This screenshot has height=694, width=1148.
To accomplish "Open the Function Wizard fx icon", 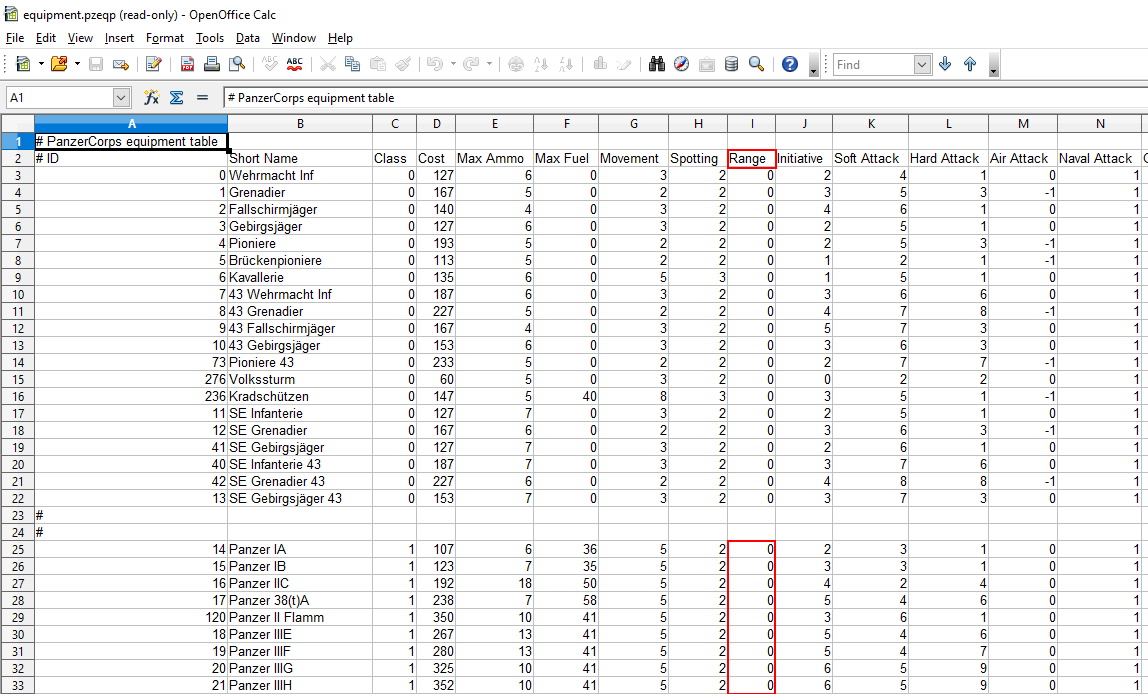I will [x=152, y=97].
